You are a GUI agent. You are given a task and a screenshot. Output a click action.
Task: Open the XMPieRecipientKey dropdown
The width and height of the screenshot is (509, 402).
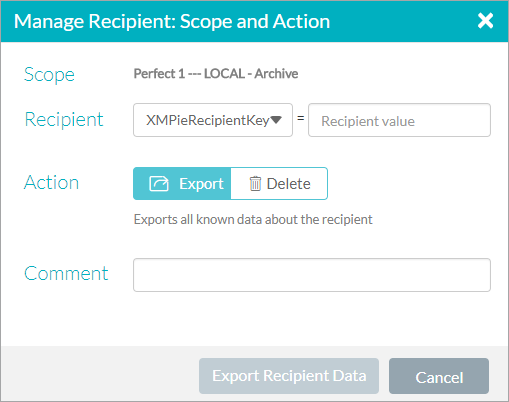(213, 120)
